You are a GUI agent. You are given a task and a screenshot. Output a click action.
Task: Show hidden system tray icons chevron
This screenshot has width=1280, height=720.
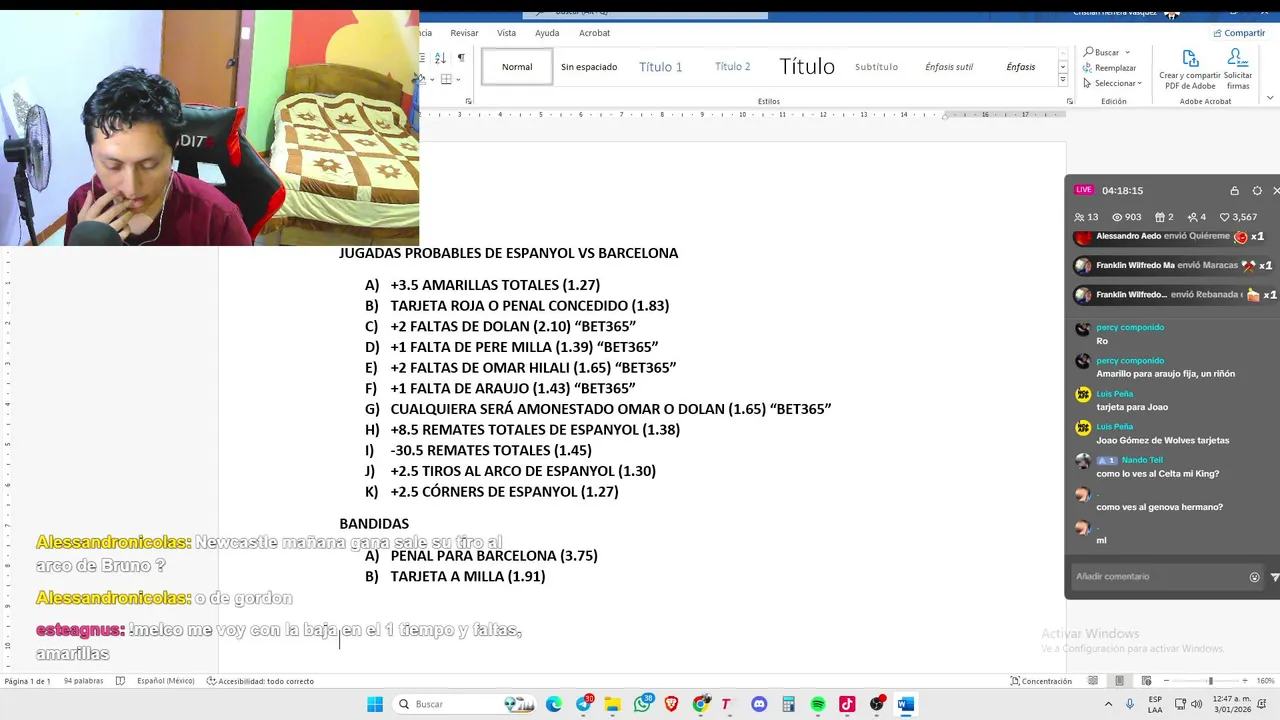(x=1108, y=704)
